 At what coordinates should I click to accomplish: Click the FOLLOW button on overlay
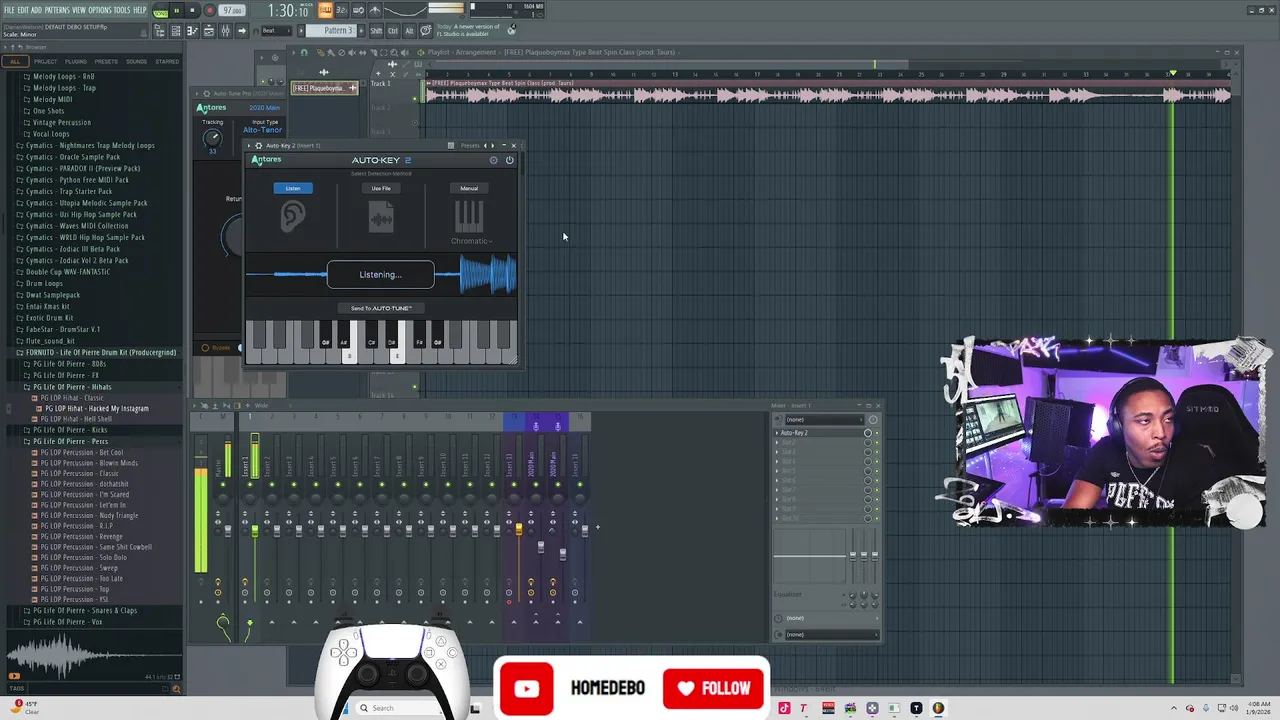click(x=714, y=688)
